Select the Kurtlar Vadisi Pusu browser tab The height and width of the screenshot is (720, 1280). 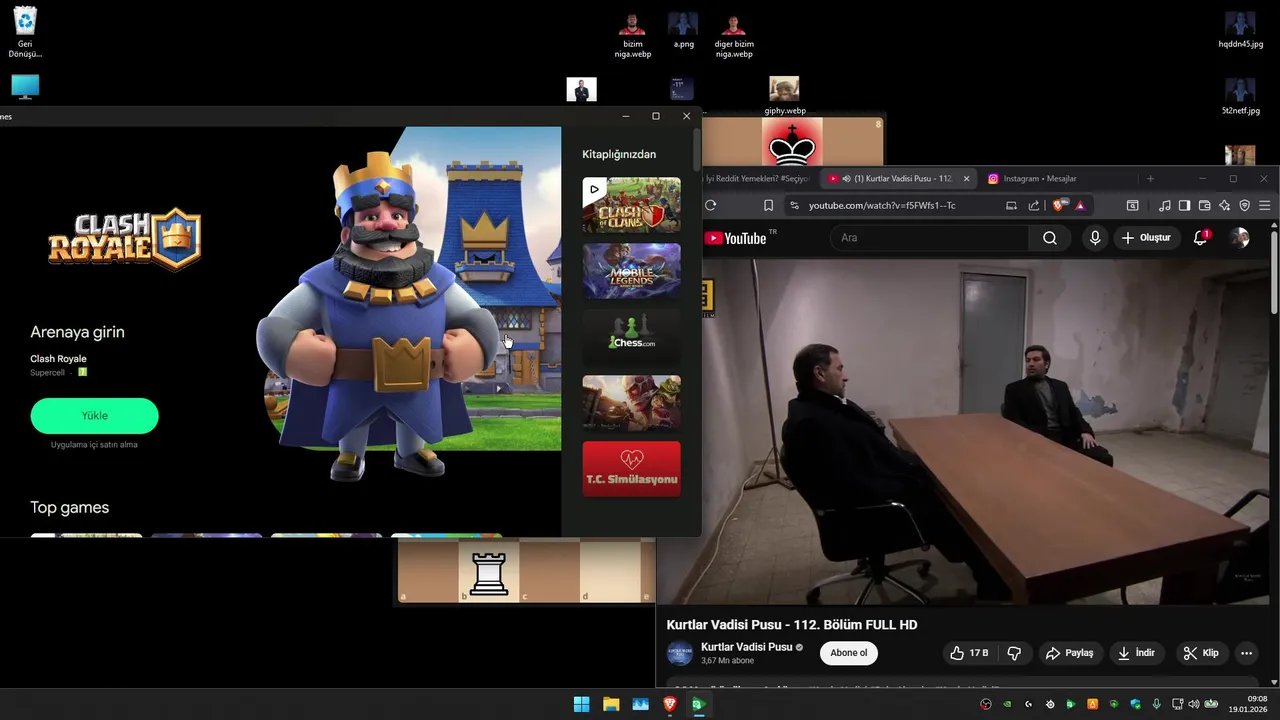(x=897, y=178)
